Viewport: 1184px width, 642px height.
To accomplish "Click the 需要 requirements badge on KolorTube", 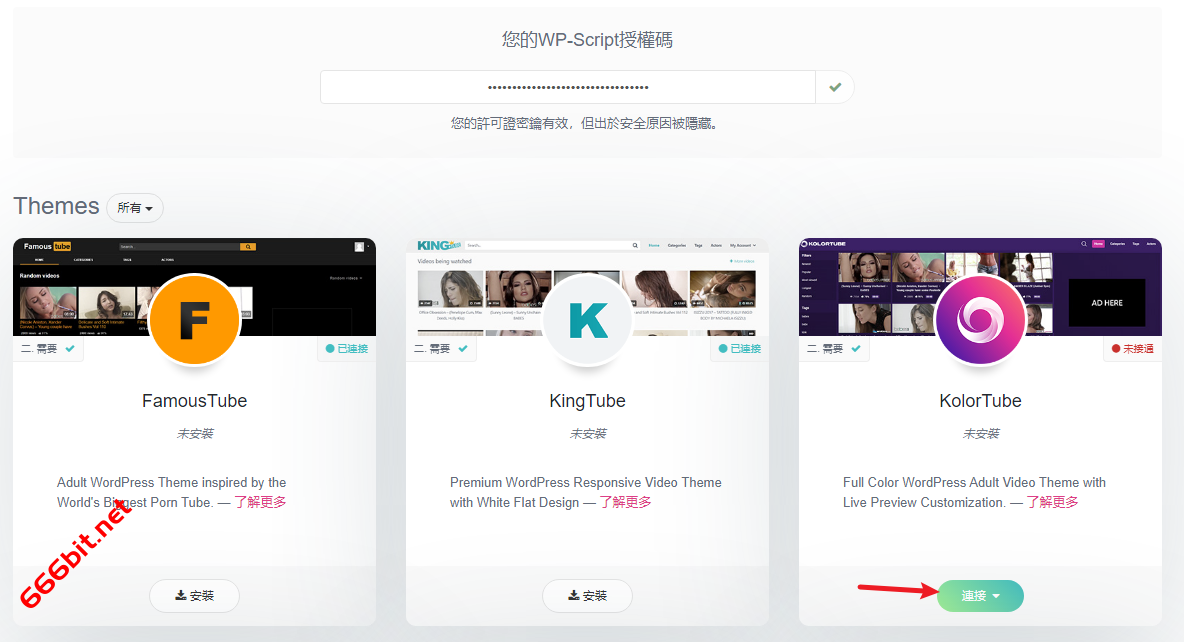I will click(834, 348).
